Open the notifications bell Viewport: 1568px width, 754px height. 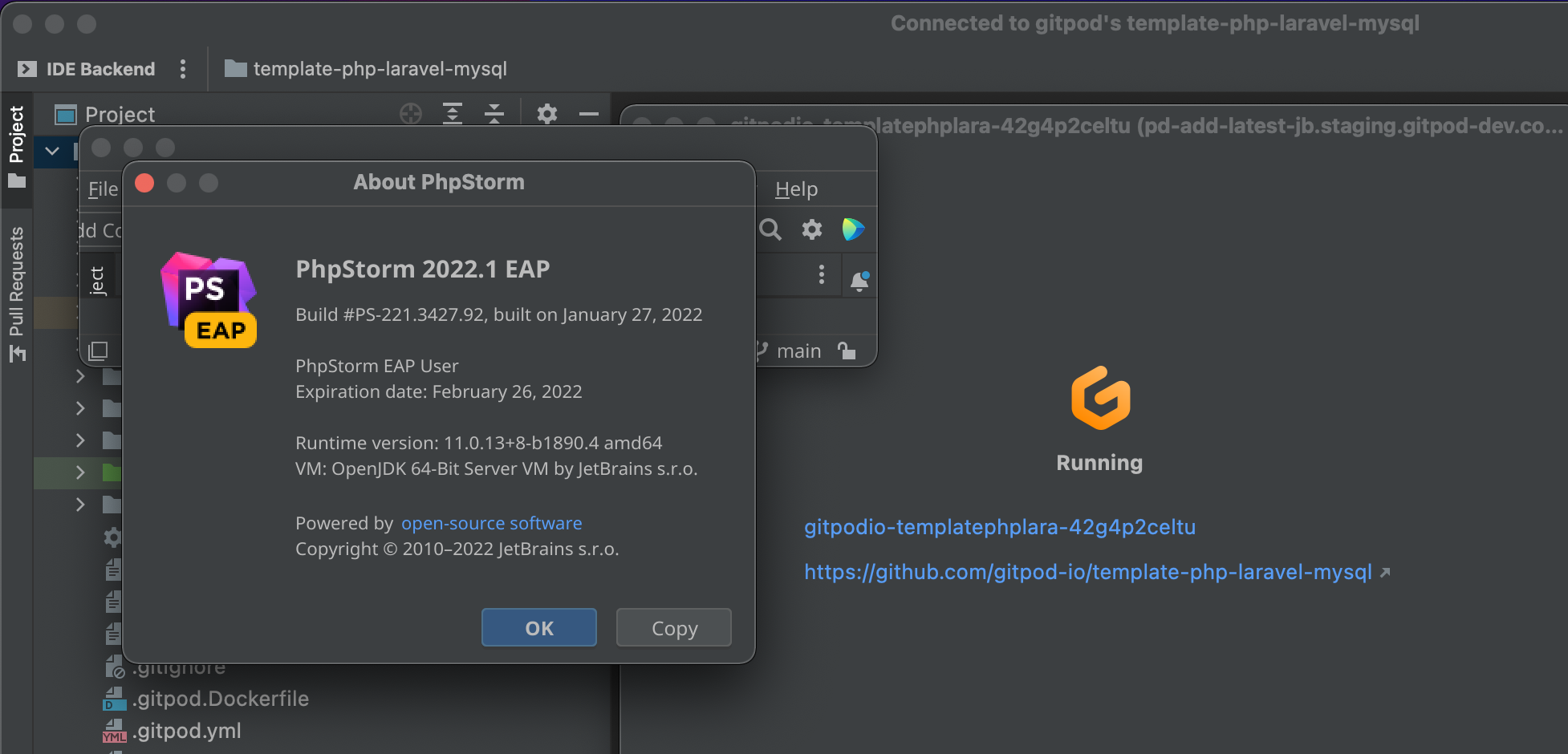tap(859, 280)
